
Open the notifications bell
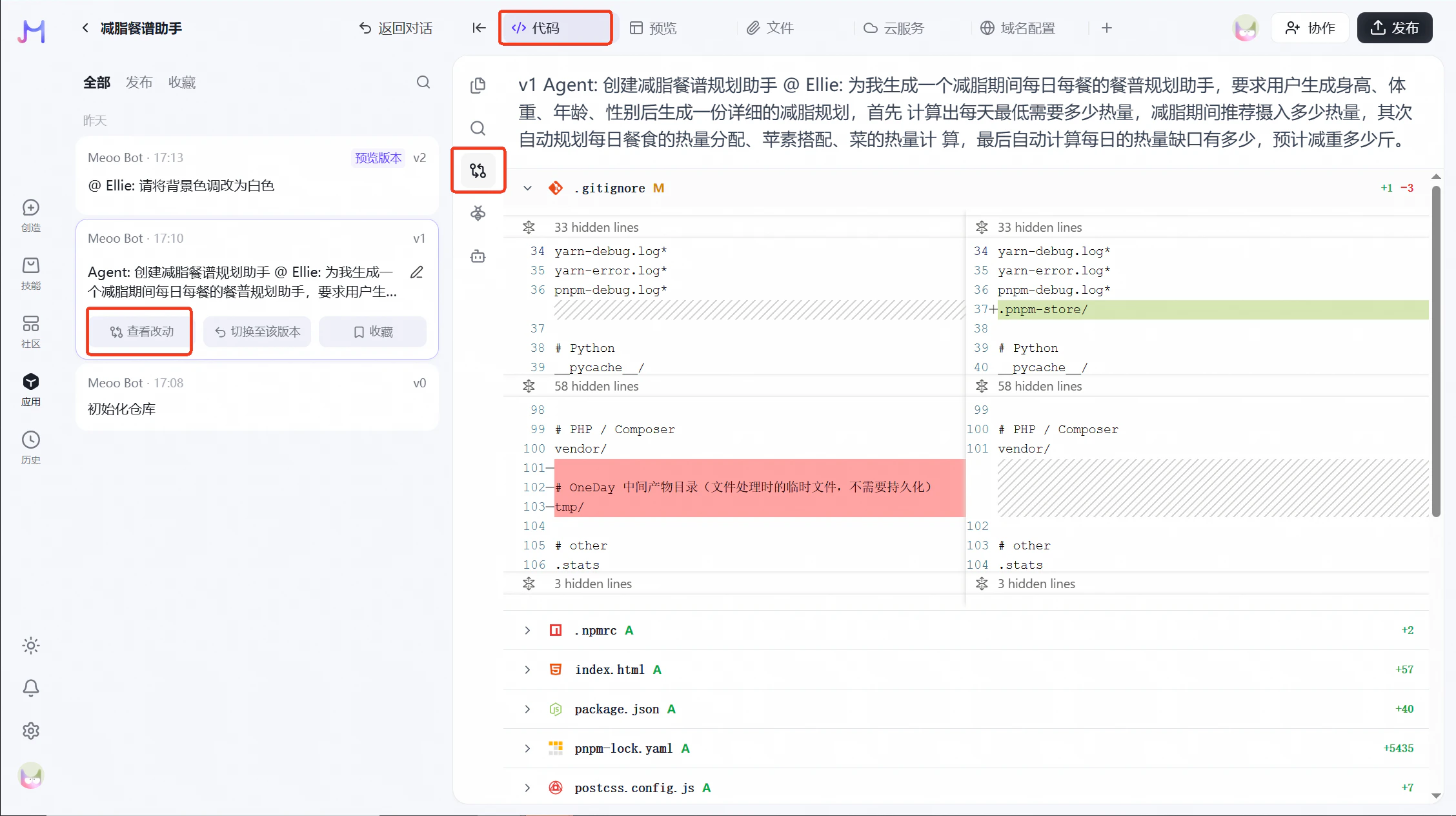click(31, 688)
